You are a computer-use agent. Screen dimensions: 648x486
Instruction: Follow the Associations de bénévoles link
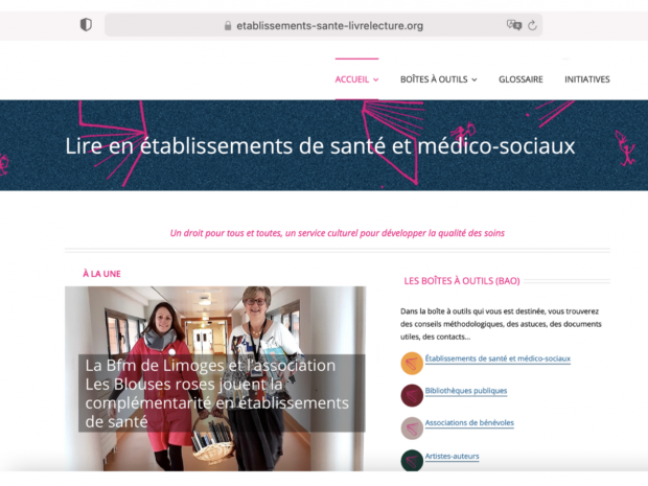click(469, 423)
